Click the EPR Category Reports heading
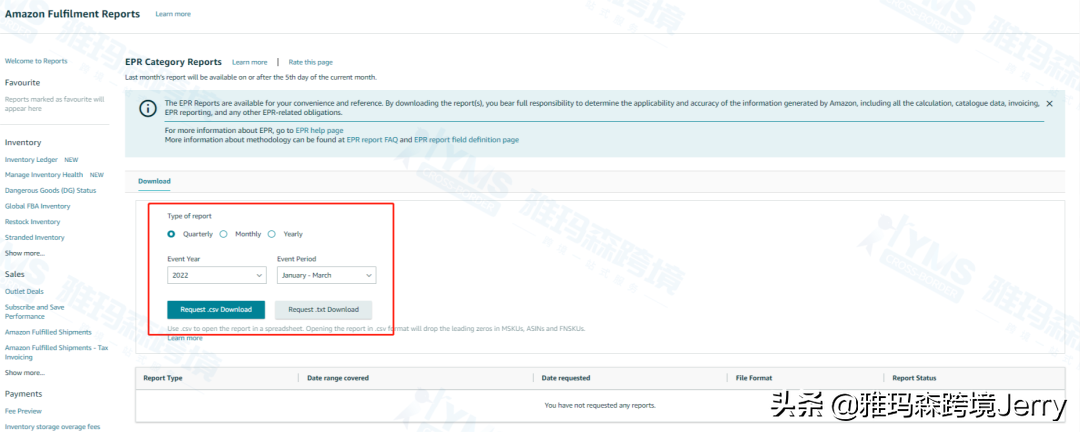Screen dimensions: 1080x432 [x=174, y=62]
